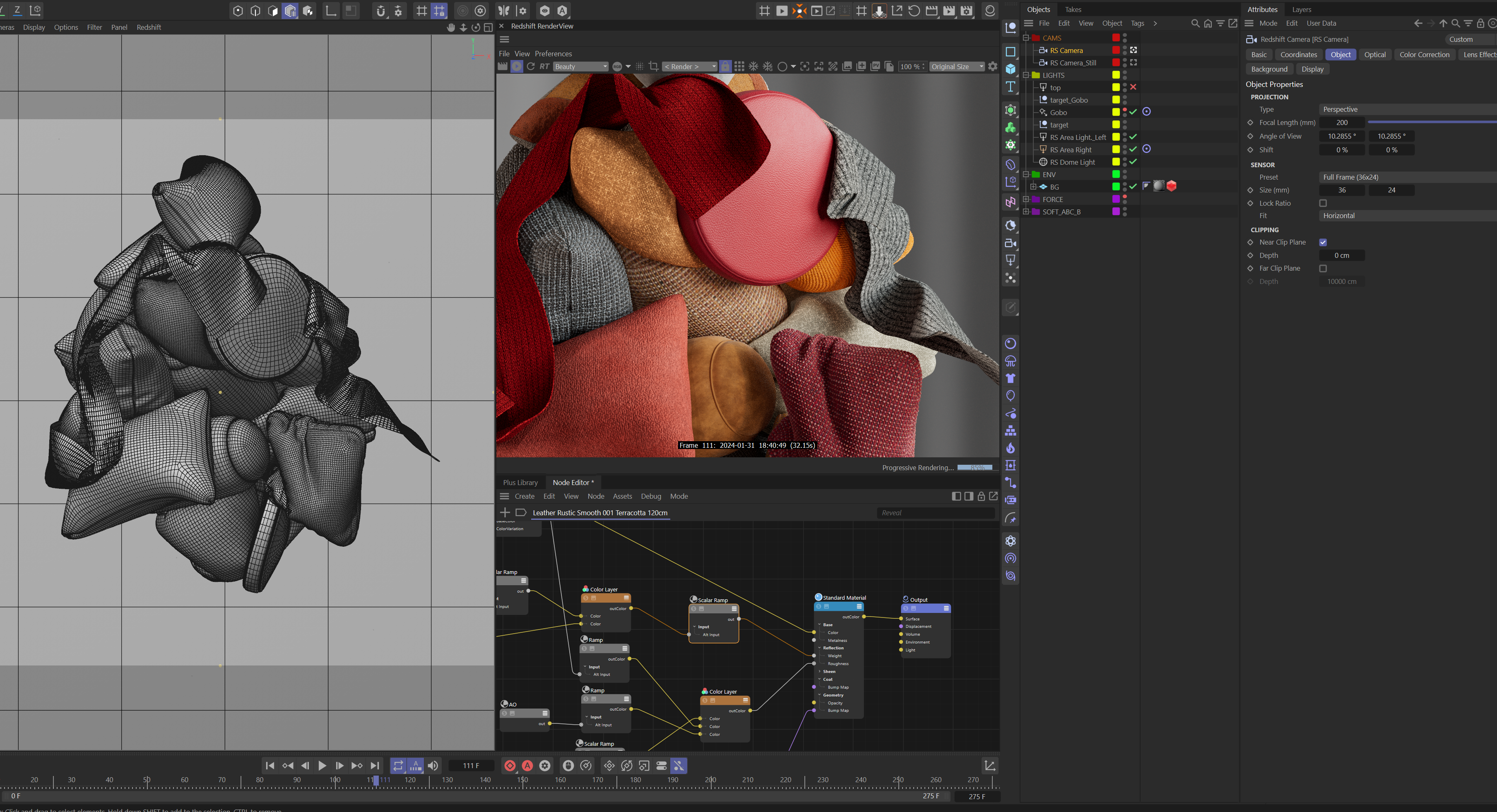Toggle timeline sound playback icon
The width and height of the screenshot is (1497, 812).
[433, 766]
